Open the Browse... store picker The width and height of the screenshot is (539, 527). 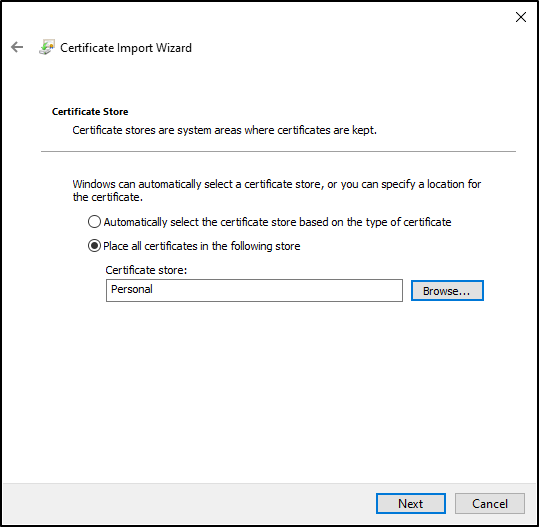[x=447, y=290]
